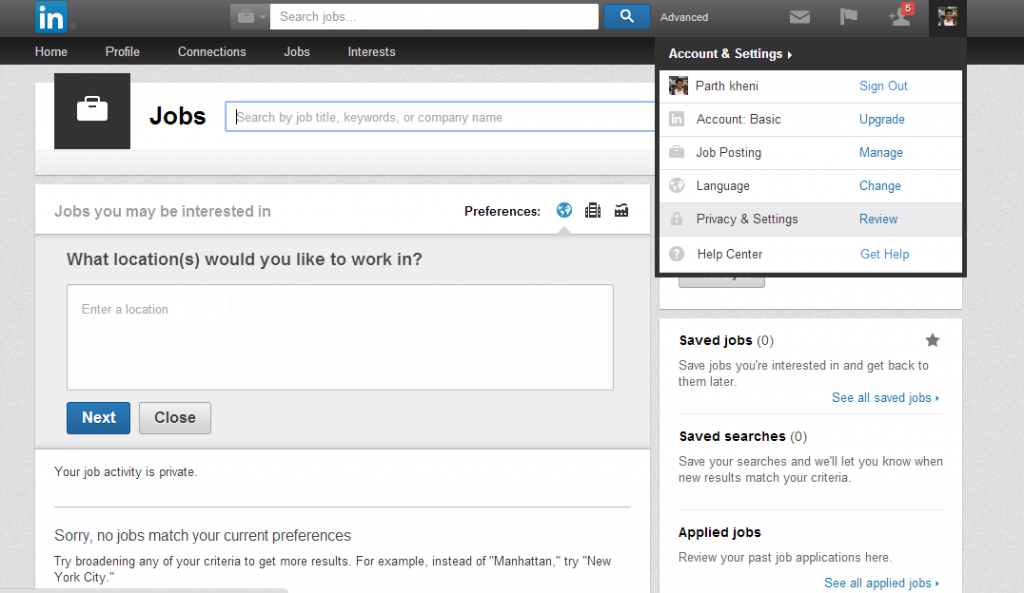Click the Jobs you may be interested in heading
Viewport: 1024px width, 593px height.
(x=163, y=212)
